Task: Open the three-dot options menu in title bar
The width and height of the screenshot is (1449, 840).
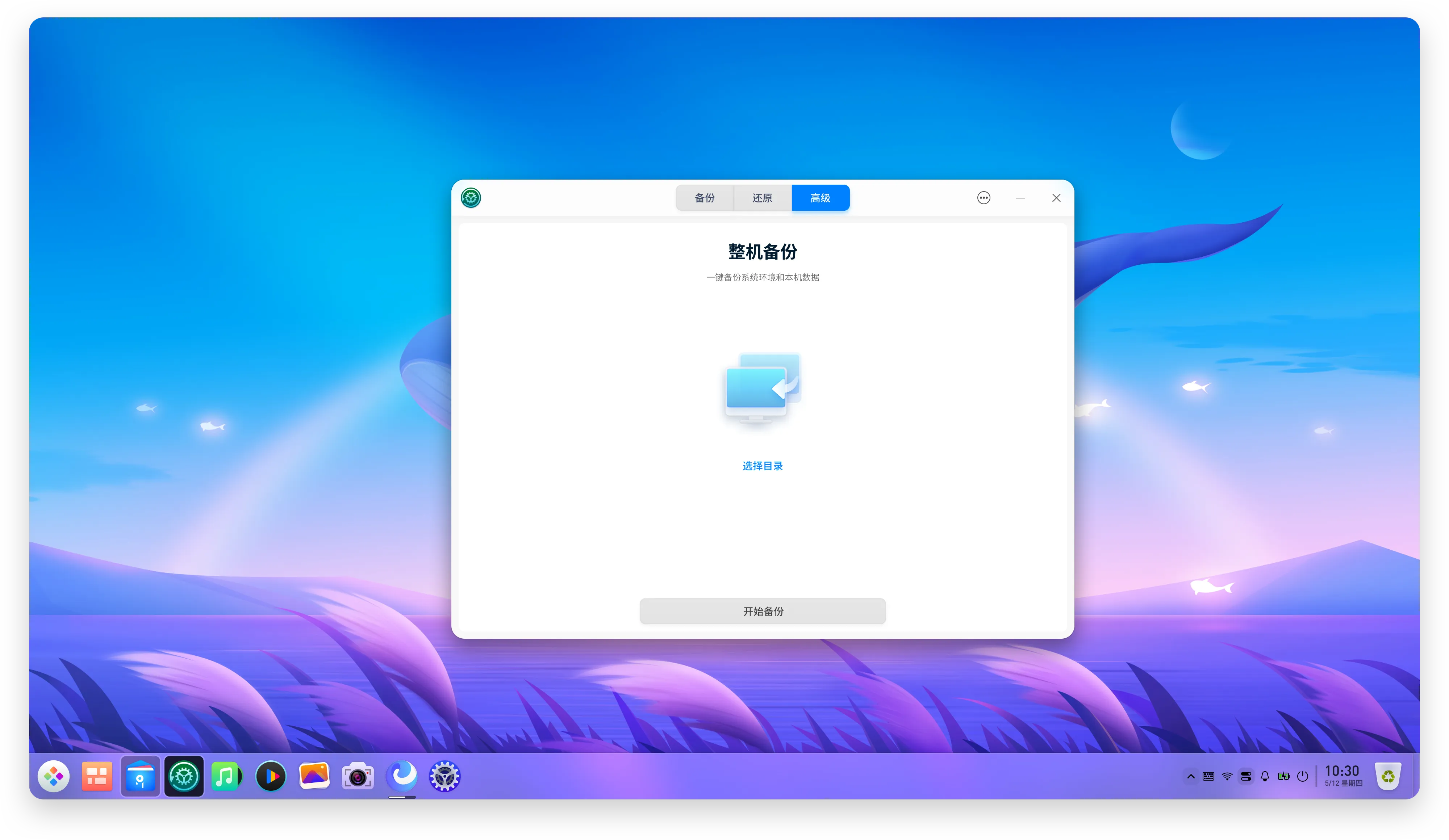Action: pyautogui.click(x=984, y=198)
